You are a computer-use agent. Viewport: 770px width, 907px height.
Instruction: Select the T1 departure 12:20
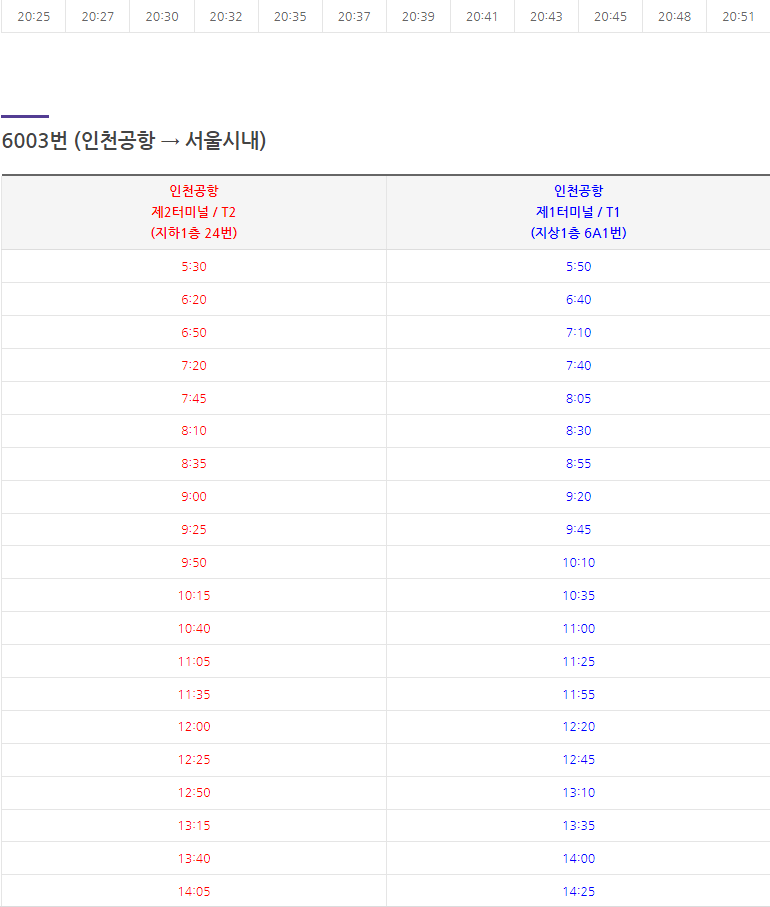click(579, 727)
